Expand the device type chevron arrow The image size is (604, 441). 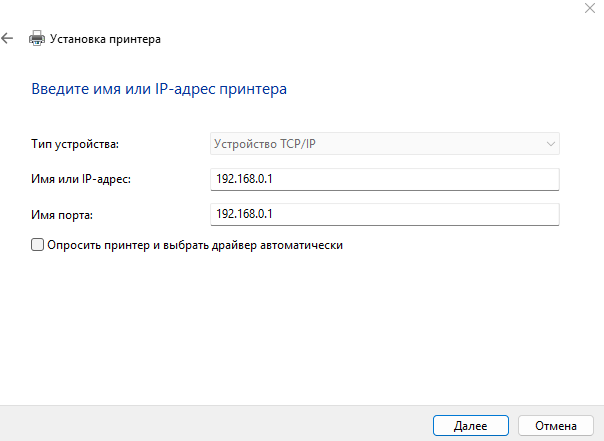pos(550,144)
